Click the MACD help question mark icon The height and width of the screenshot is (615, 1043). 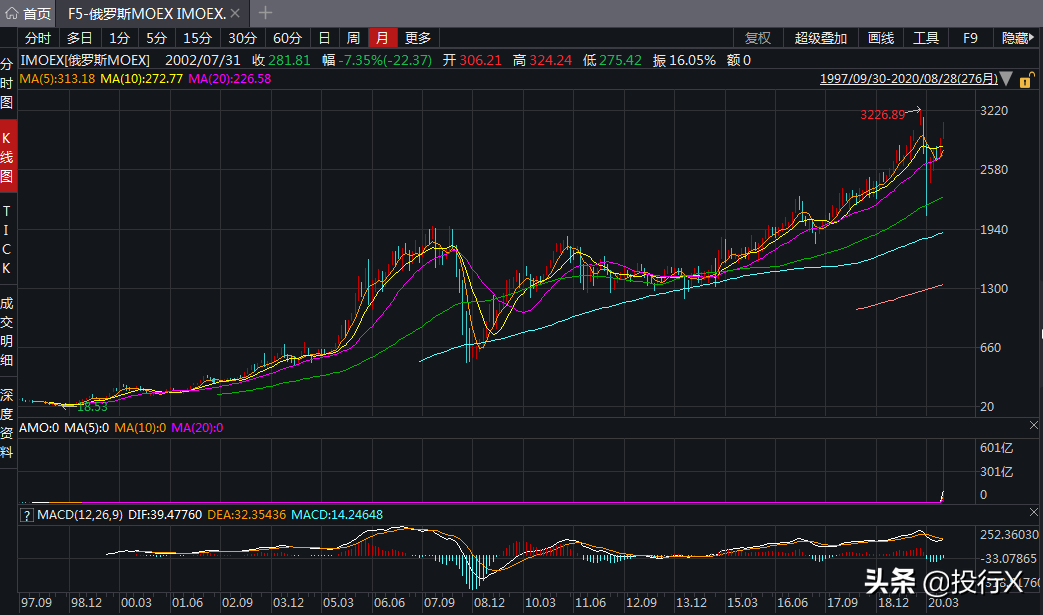pyautogui.click(x=27, y=514)
